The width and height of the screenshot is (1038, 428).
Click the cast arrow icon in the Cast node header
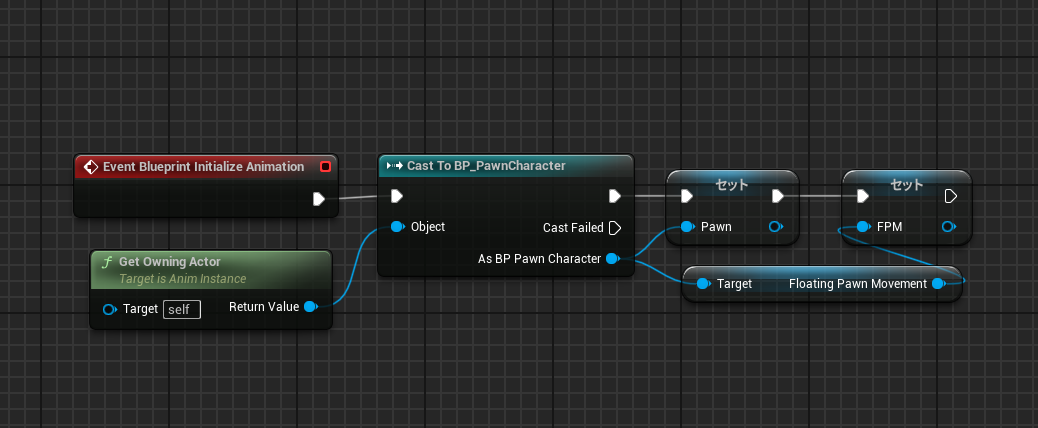pos(395,166)
